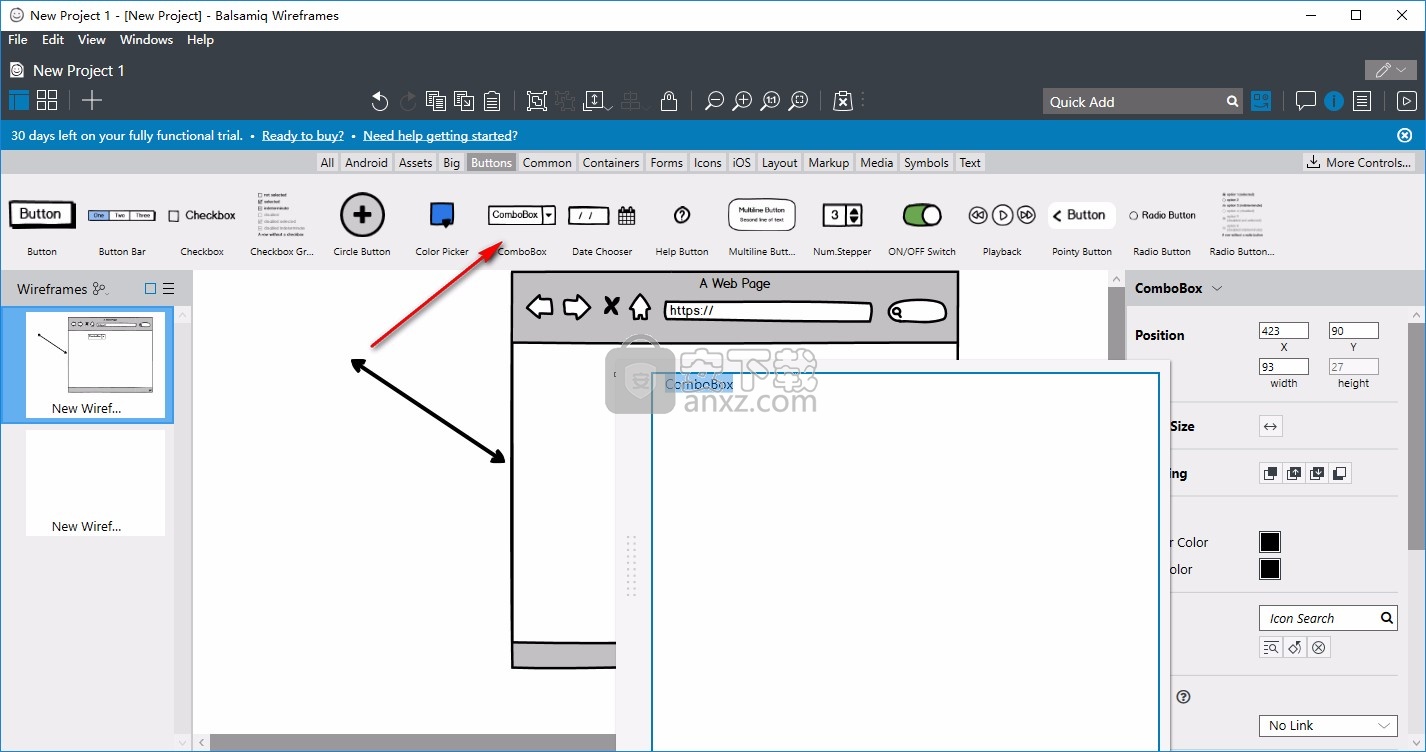This screenshot has width=1426, height=752.
Task: Open the comments speech bubble icon
Action: point(1305,101)
